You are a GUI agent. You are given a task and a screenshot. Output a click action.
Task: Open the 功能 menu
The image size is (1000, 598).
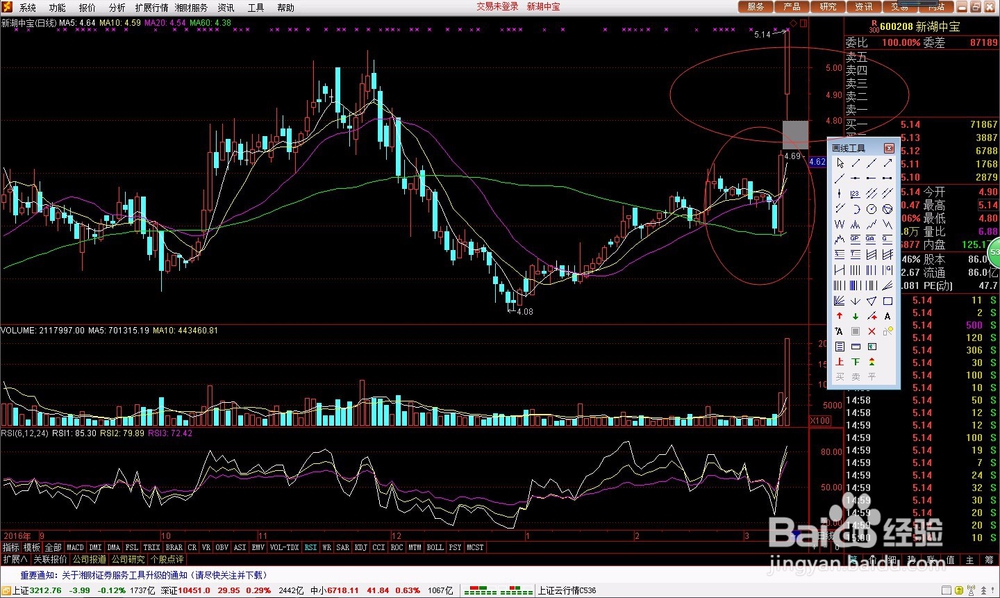click(57, 8)
